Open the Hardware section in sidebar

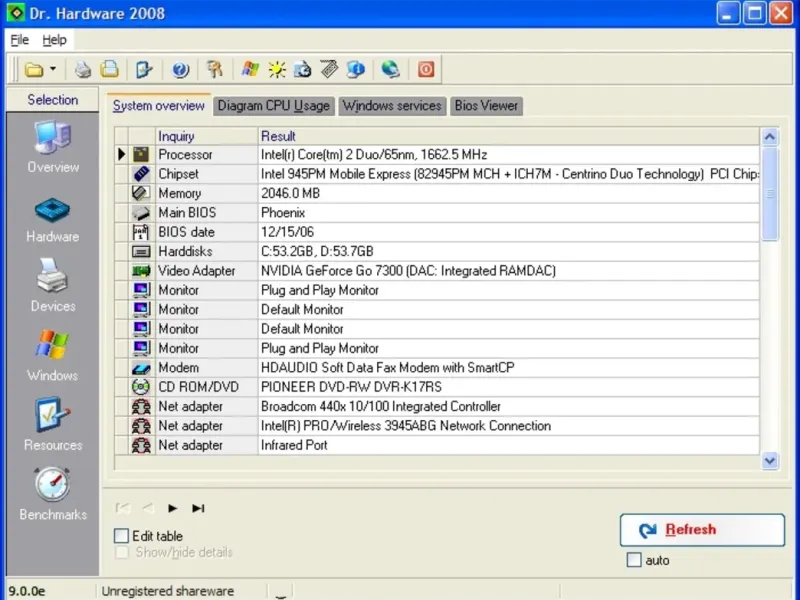coord(53,220)
